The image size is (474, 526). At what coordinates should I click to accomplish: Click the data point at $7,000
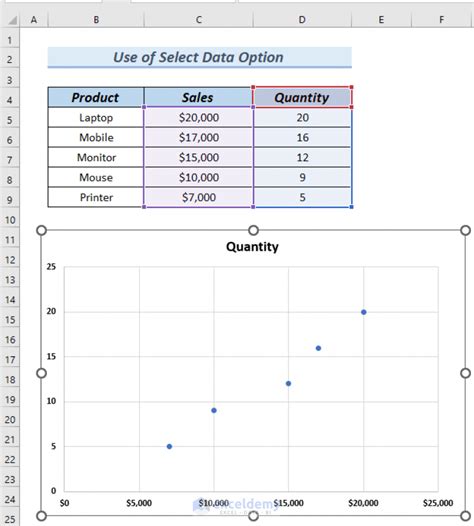(x=169, y=446)
